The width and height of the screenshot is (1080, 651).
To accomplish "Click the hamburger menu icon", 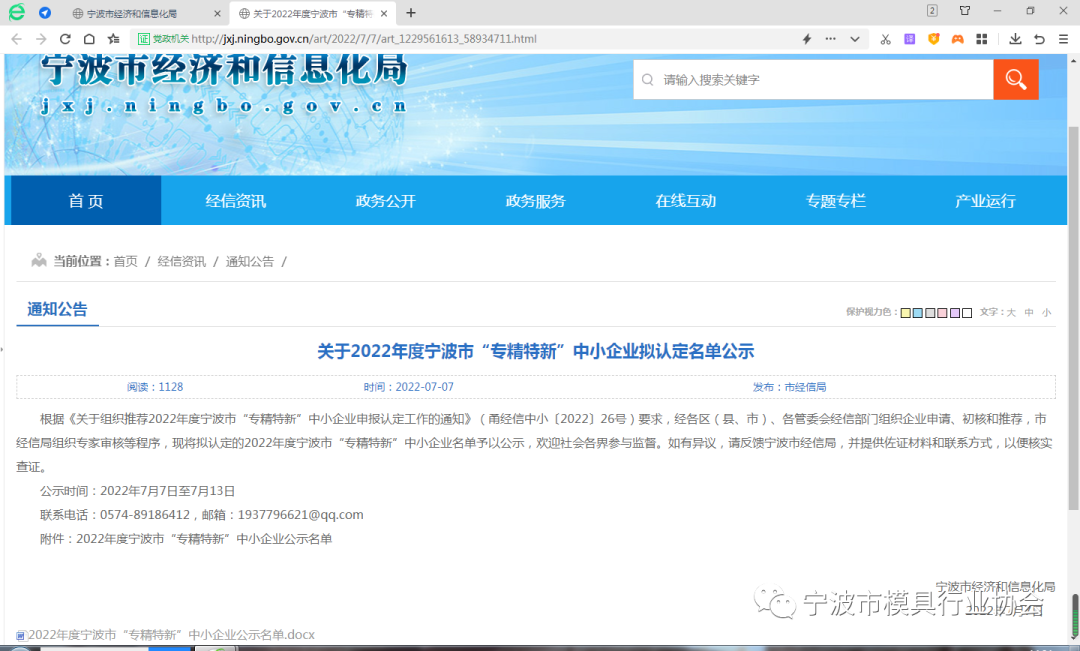I will point(1063,38).
